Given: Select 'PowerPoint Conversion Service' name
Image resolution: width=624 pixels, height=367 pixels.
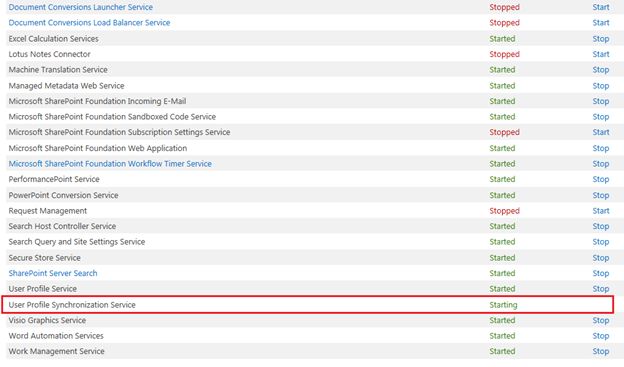Looking at the screenshot, I should 63,195.
